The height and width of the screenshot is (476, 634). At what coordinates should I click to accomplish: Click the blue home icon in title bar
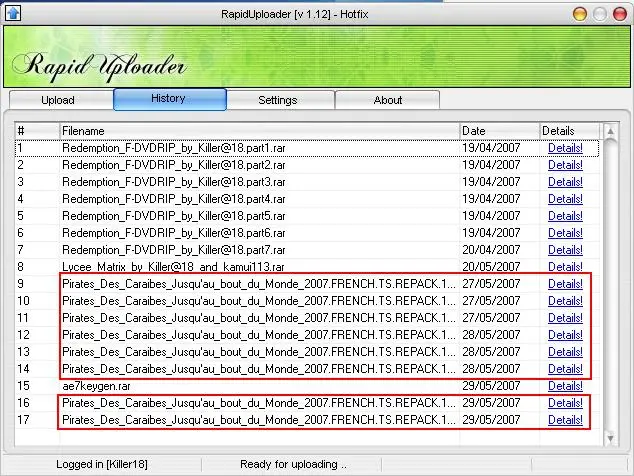13,13
